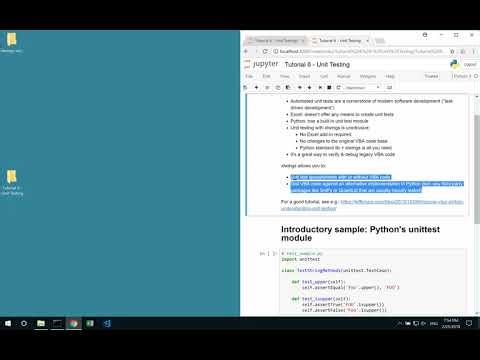Go back in the browser
Screen dimensions: 480x360
pos(246,51)
